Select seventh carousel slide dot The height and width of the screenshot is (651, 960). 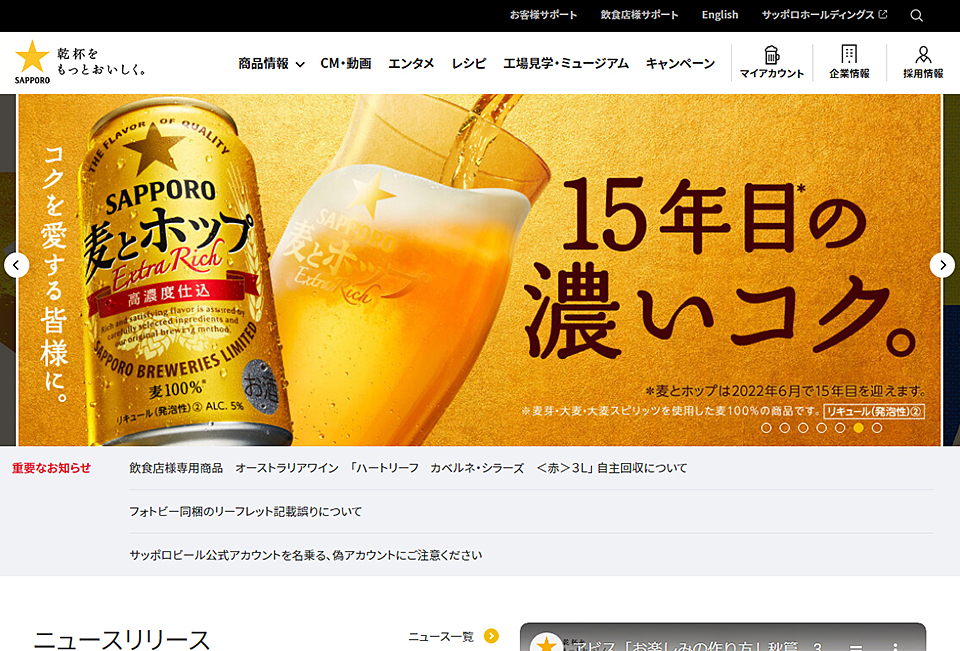point(877,428)
